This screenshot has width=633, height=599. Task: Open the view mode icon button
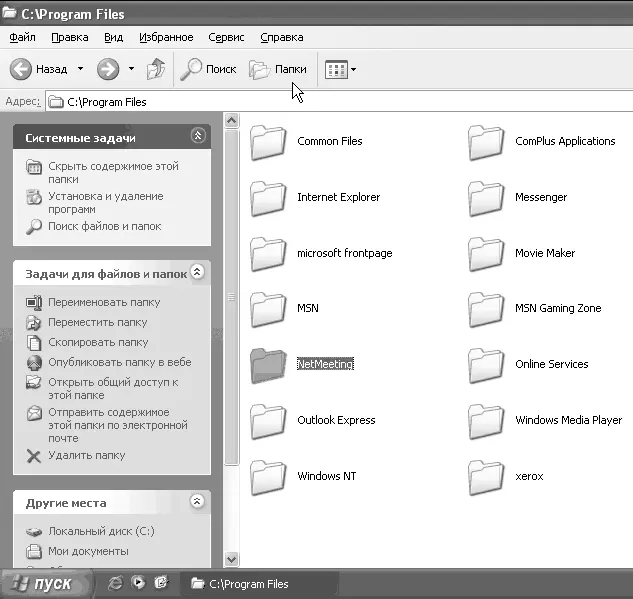click(x=336, y=69)
